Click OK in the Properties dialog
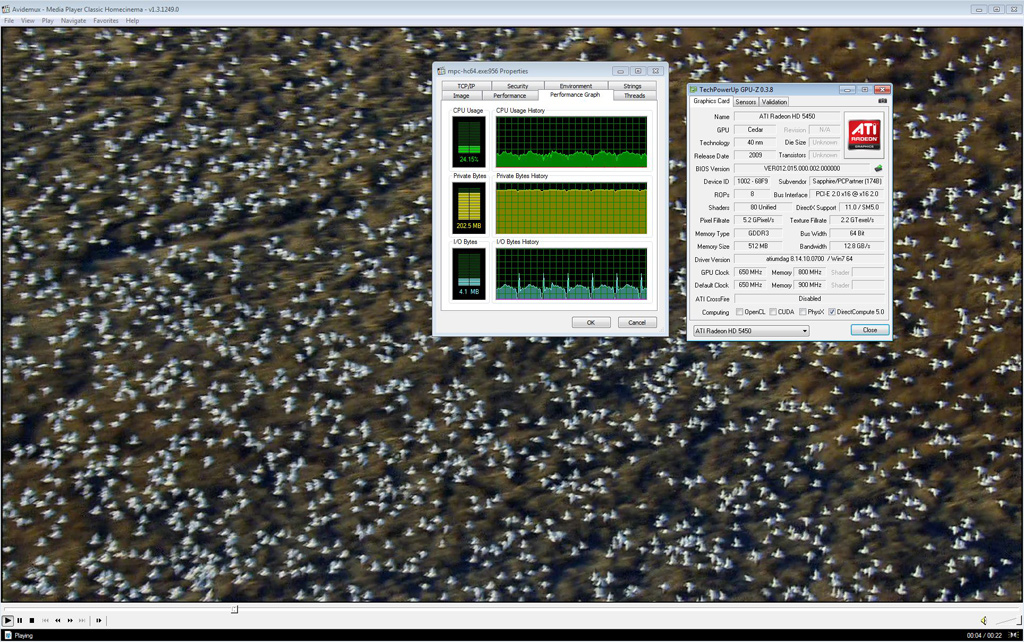The image size is (1024, 642). tap(590, 322)
